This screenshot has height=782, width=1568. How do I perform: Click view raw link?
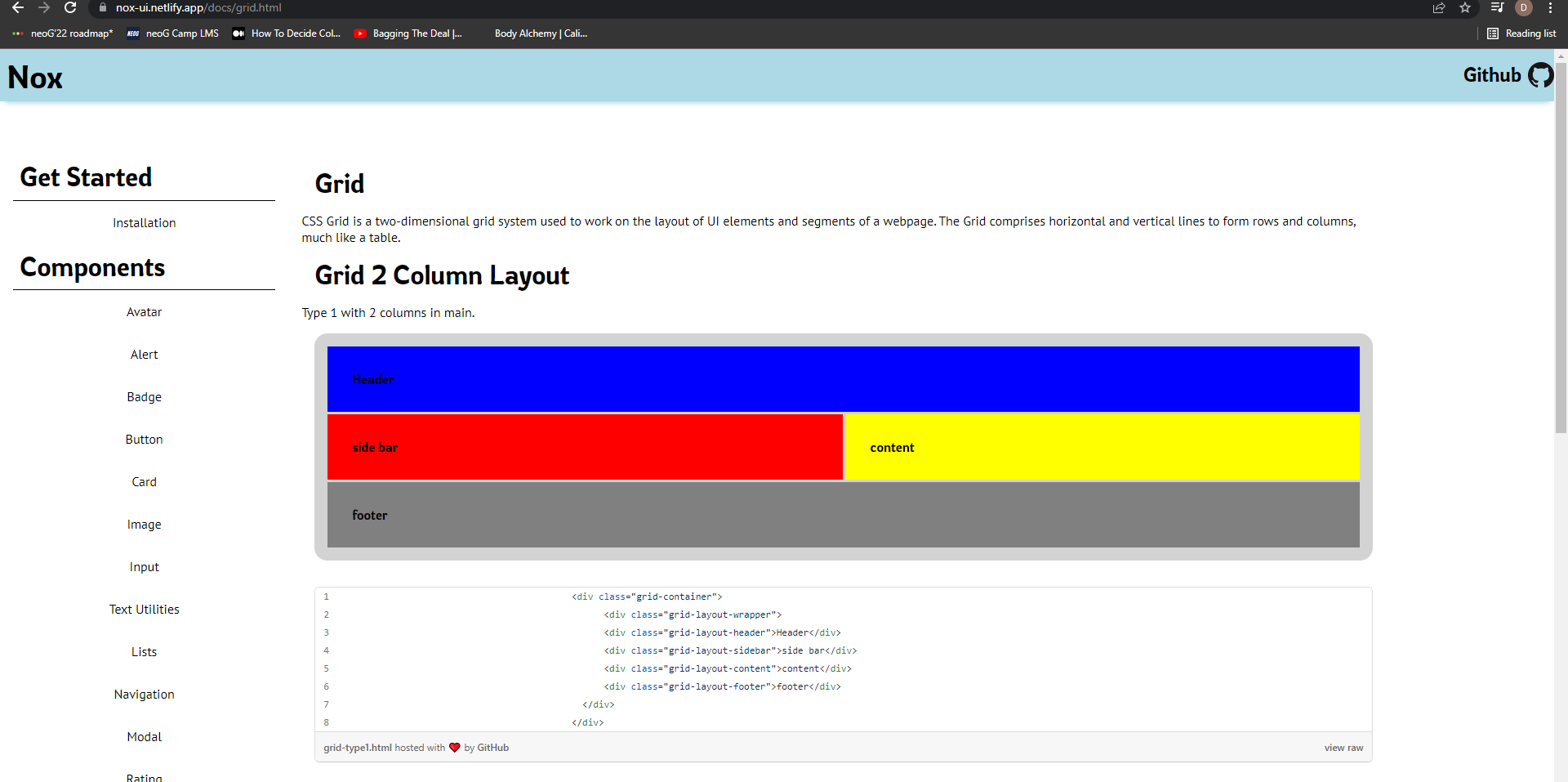click(x=1343, y=748)
